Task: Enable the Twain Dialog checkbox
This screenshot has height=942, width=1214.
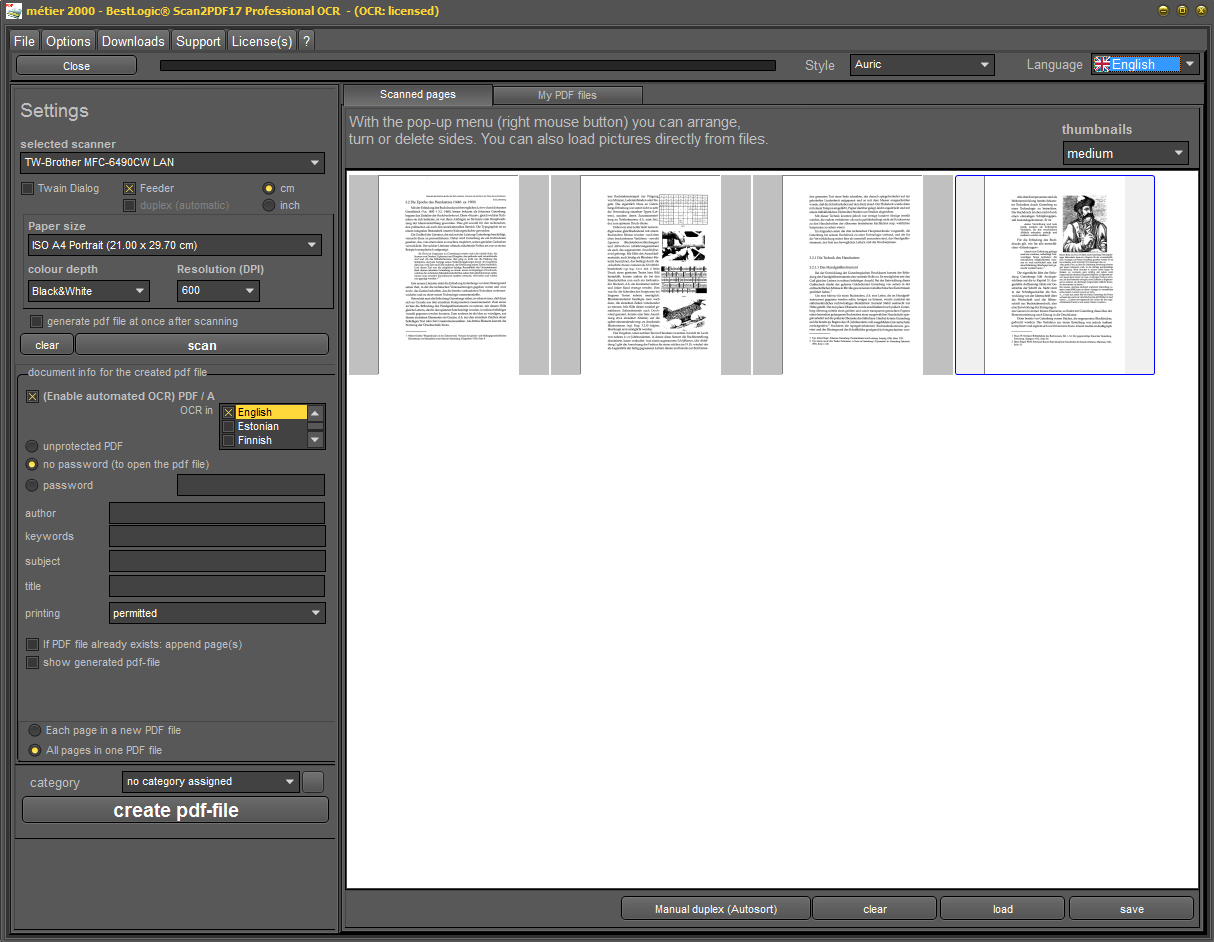Action: 29,188
